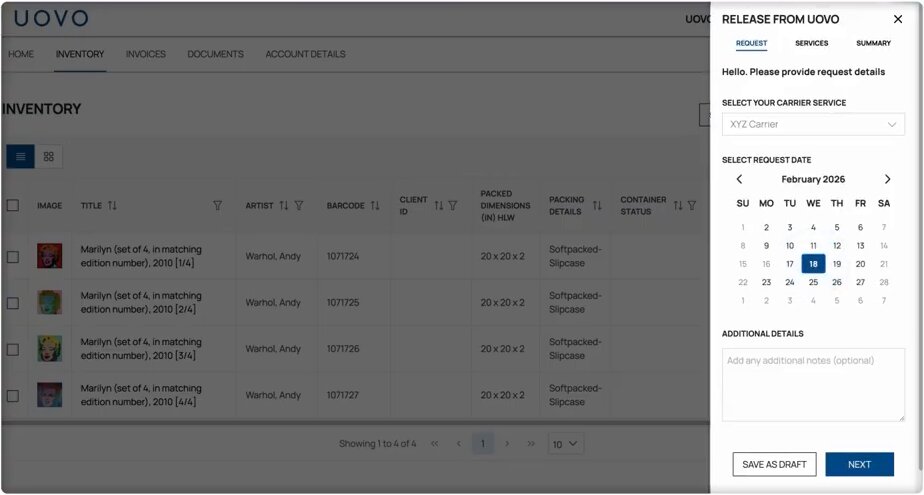
Task: Pick February 27 as request date
Action: click(x=860, y=282)
